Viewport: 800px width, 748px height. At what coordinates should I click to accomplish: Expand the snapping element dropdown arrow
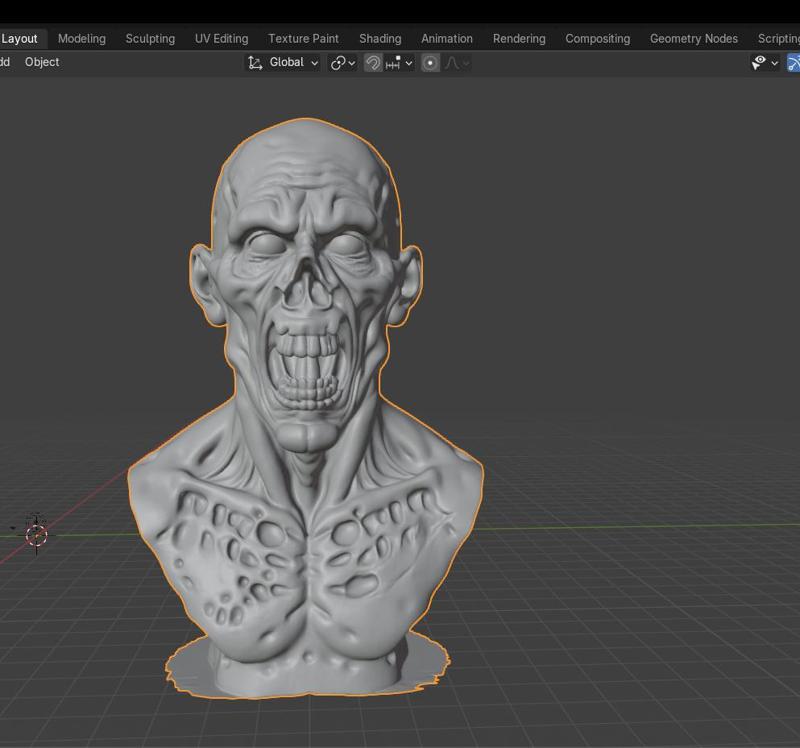tap(409, 63)
